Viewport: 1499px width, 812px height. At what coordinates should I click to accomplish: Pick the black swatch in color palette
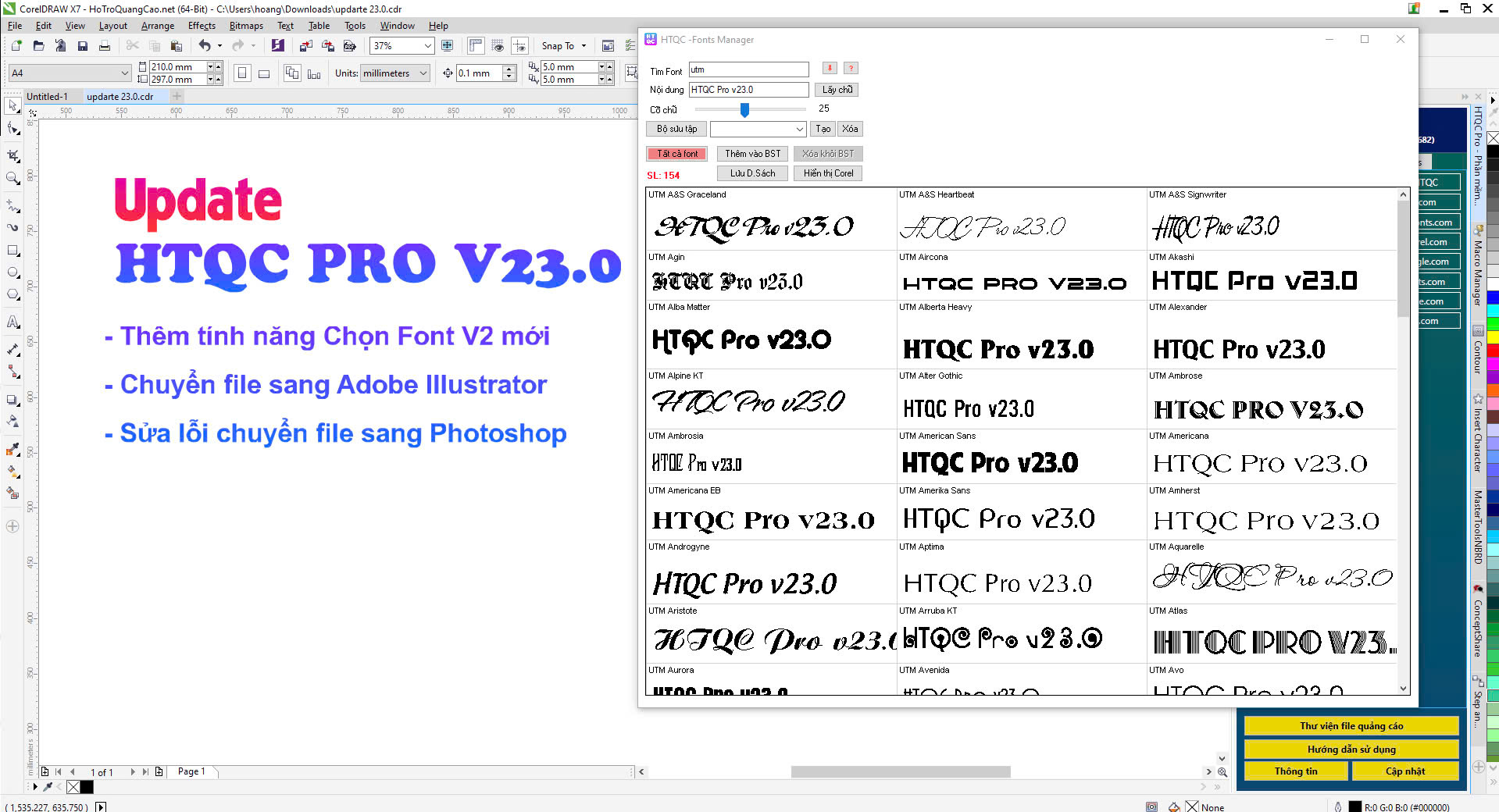click(x=1493, y=151)
